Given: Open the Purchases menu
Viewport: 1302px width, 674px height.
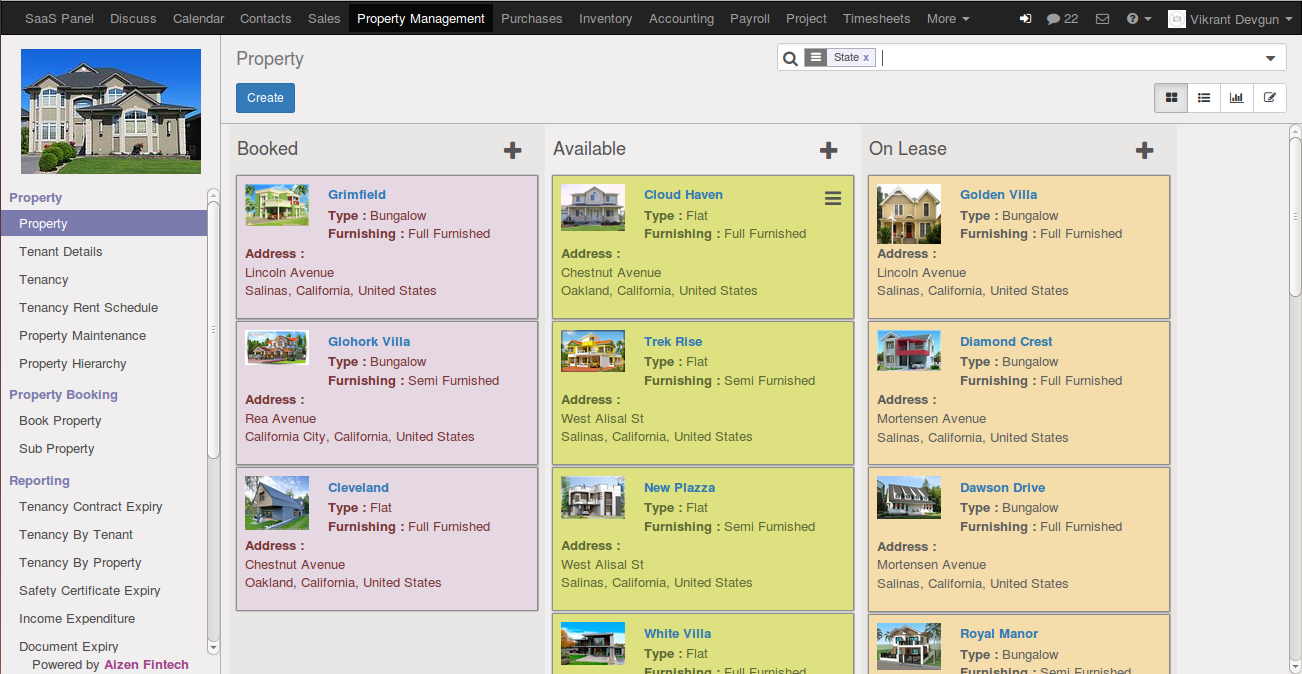Looking at the screenshot, I should point(532,19).
